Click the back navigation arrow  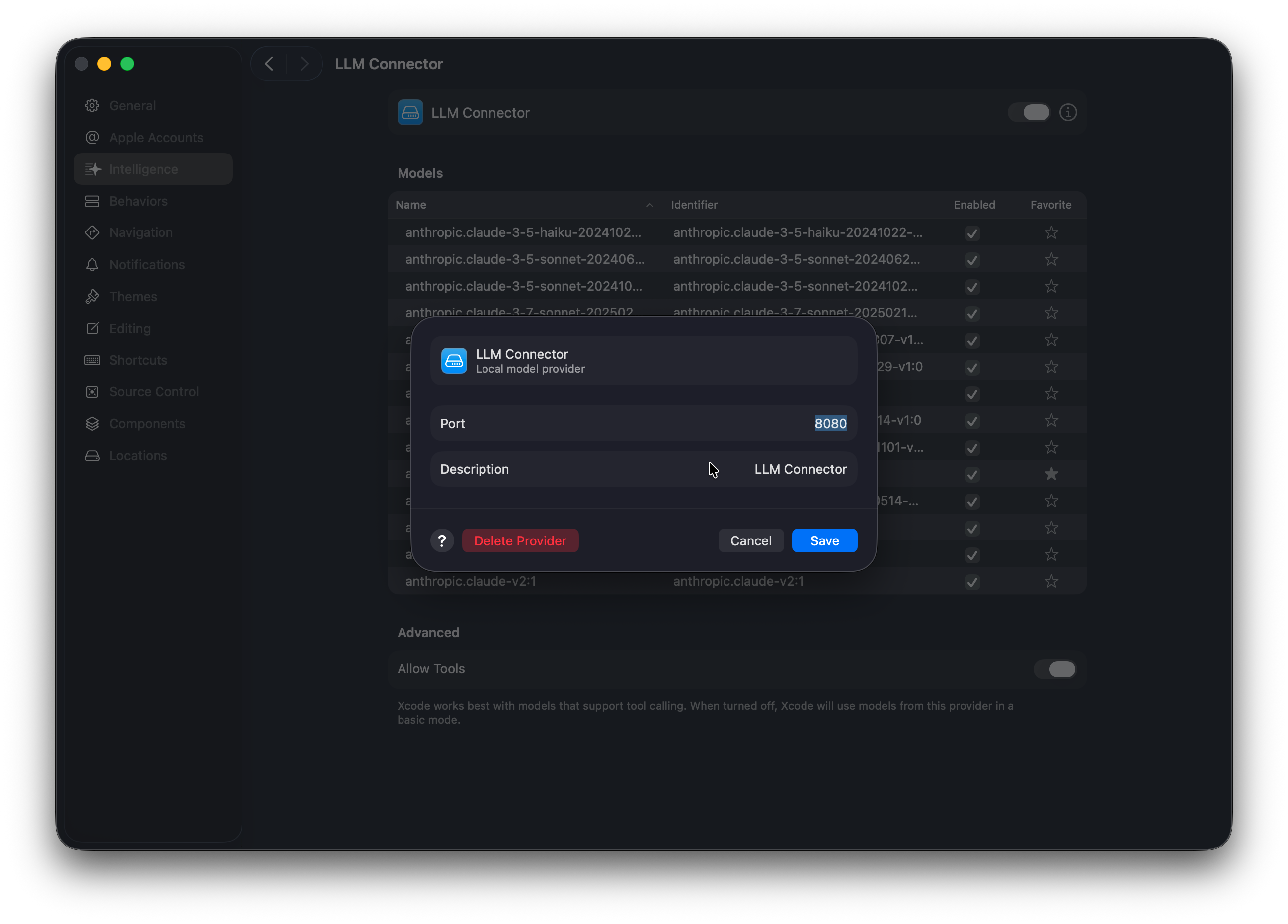pos(269,63)
